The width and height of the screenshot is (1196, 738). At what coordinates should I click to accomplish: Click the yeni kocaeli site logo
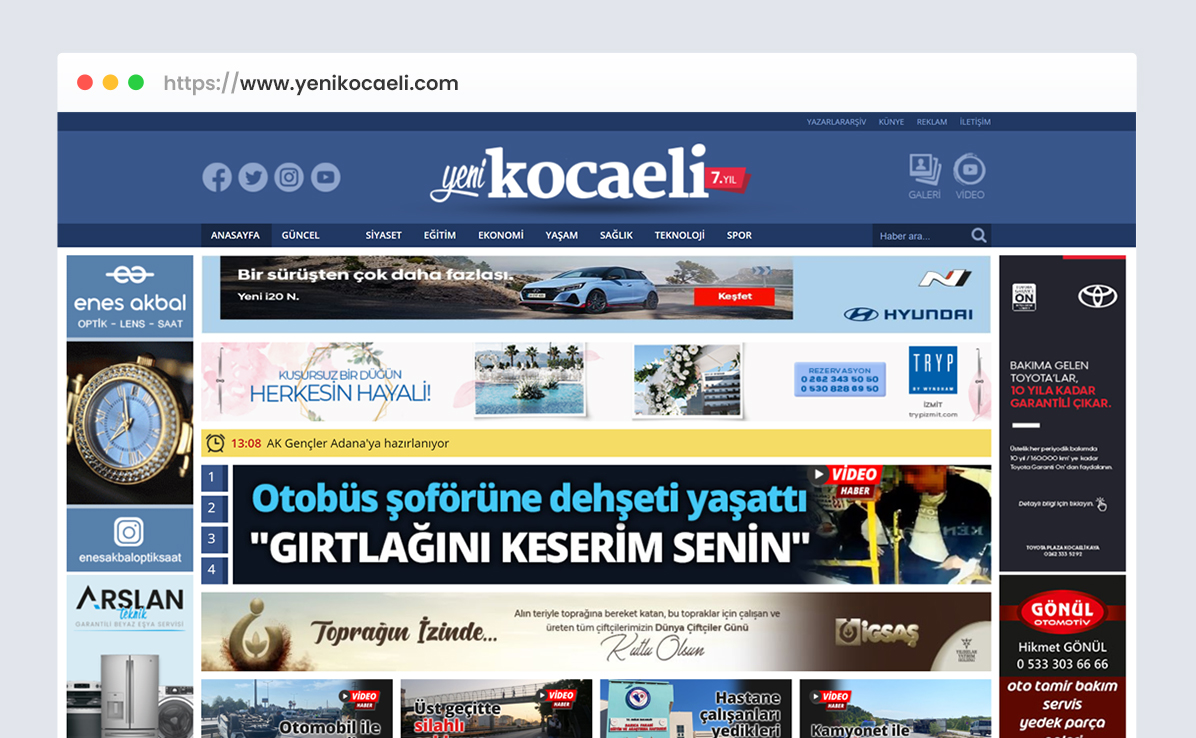tap(590, 177)
